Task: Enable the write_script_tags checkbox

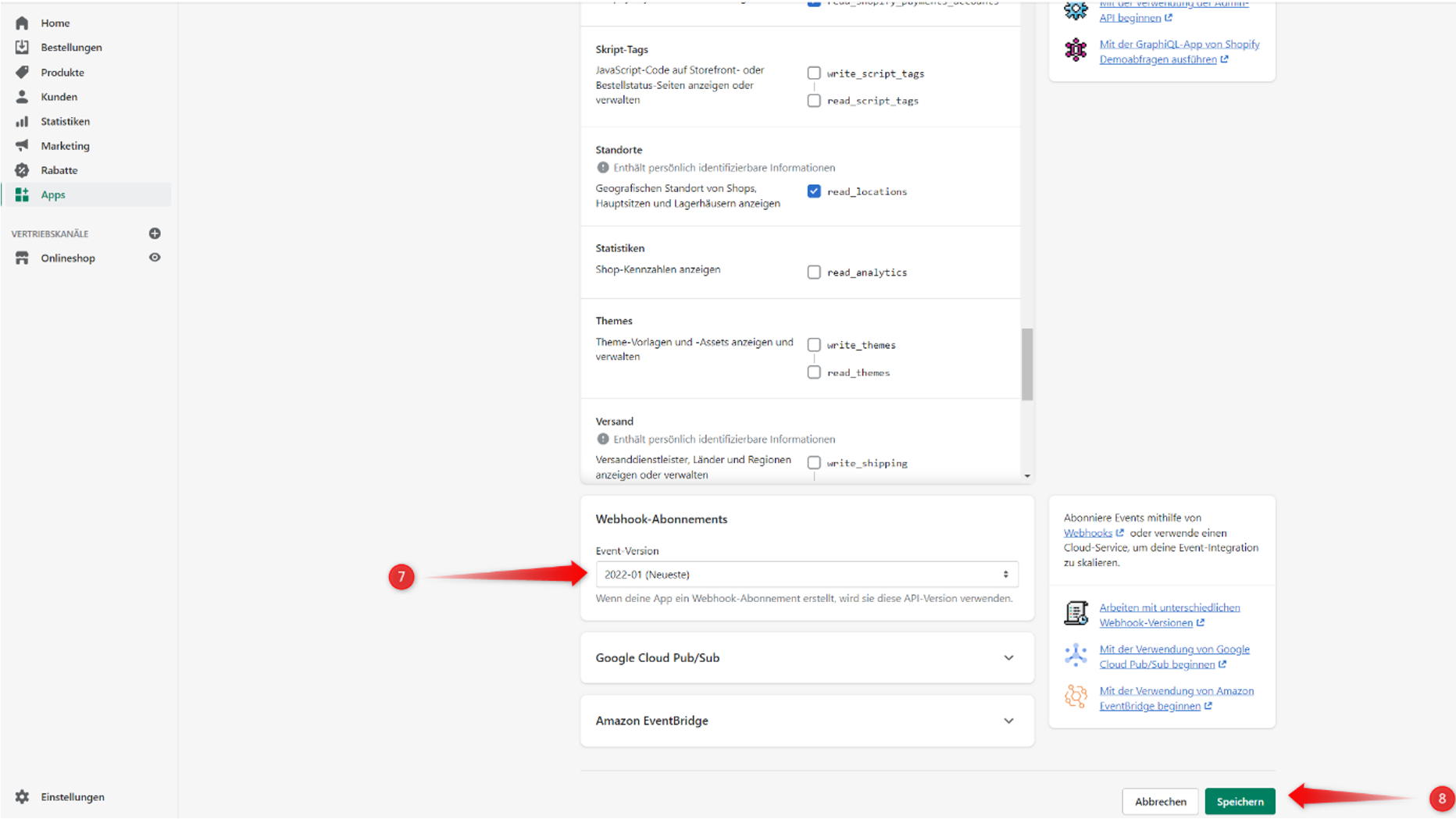Action: click(814, 73)
